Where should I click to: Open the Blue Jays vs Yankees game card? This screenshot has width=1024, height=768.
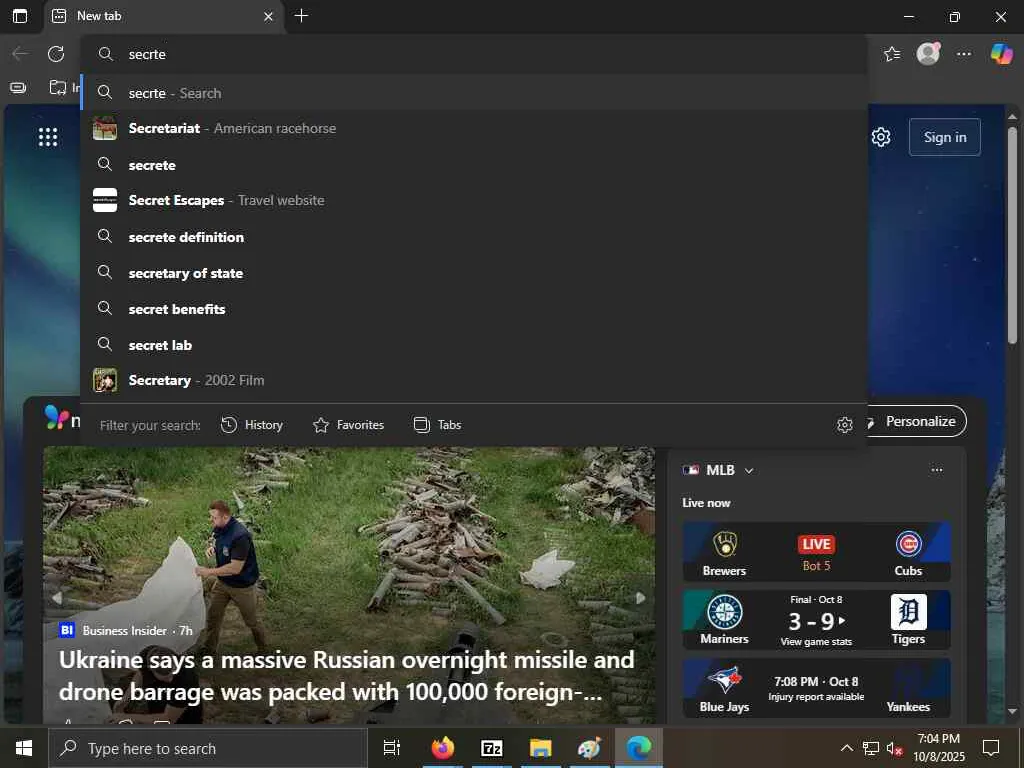pyautogui.click(x=816, y=688)
